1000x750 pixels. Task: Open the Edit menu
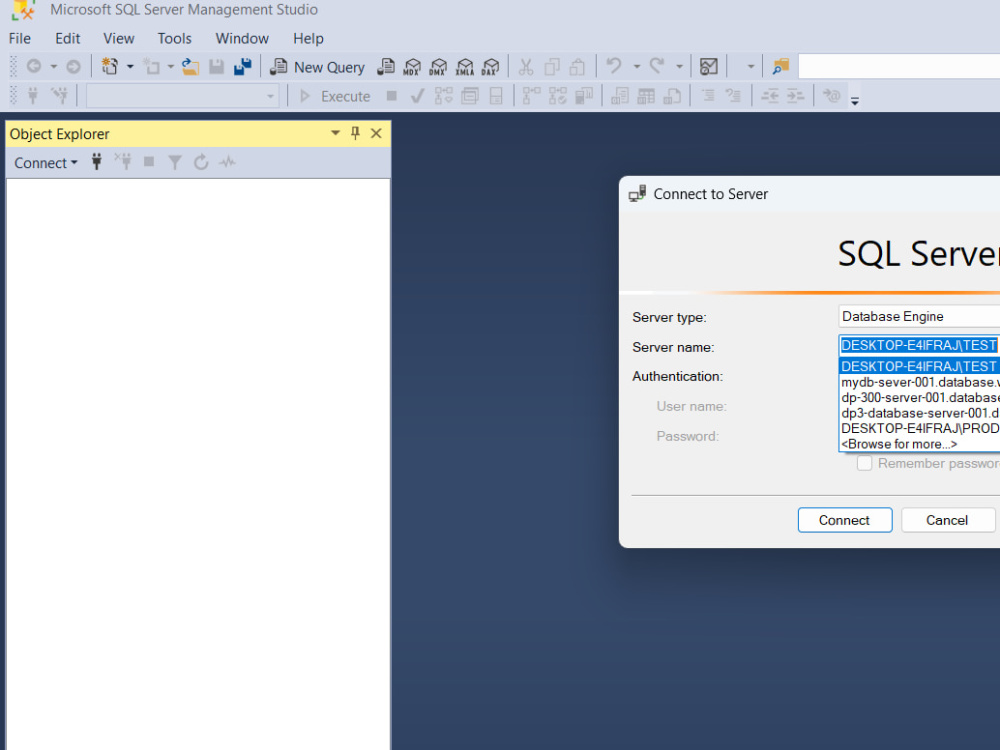point(68,38)
